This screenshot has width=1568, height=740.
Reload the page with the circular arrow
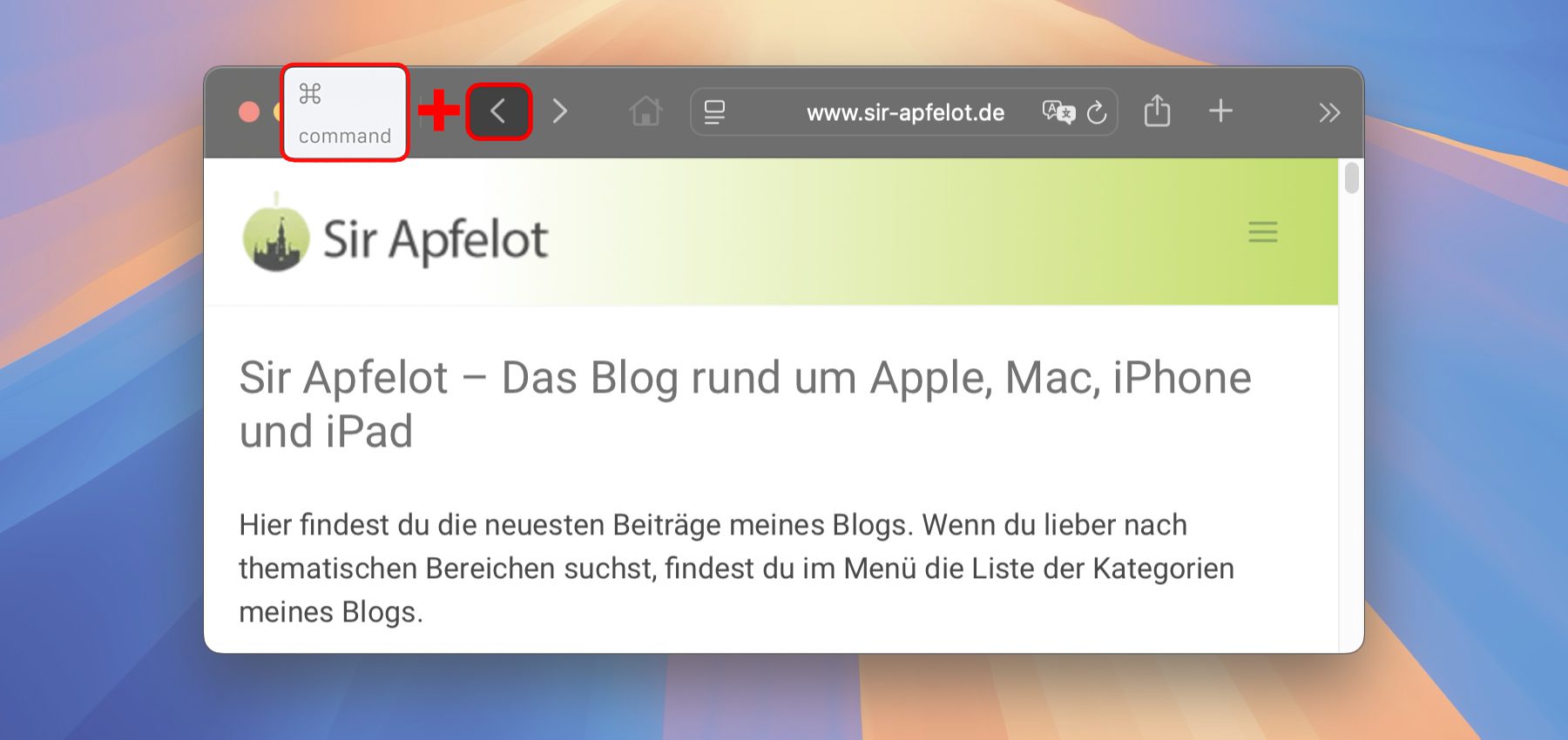1098,112
